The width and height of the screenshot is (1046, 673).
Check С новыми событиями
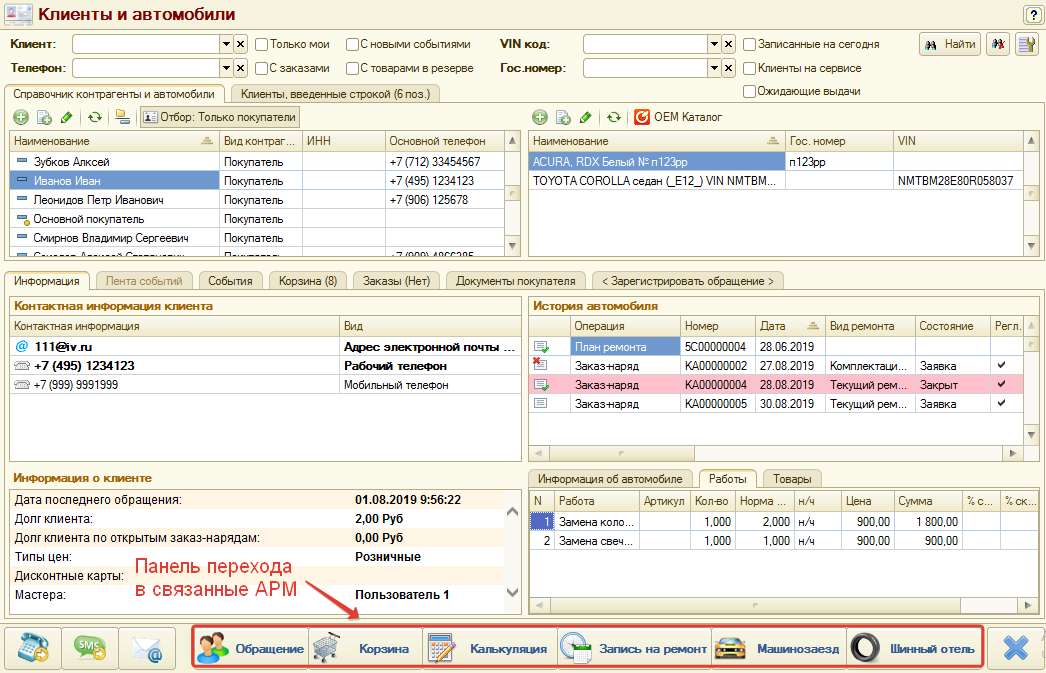click(352, 44)
